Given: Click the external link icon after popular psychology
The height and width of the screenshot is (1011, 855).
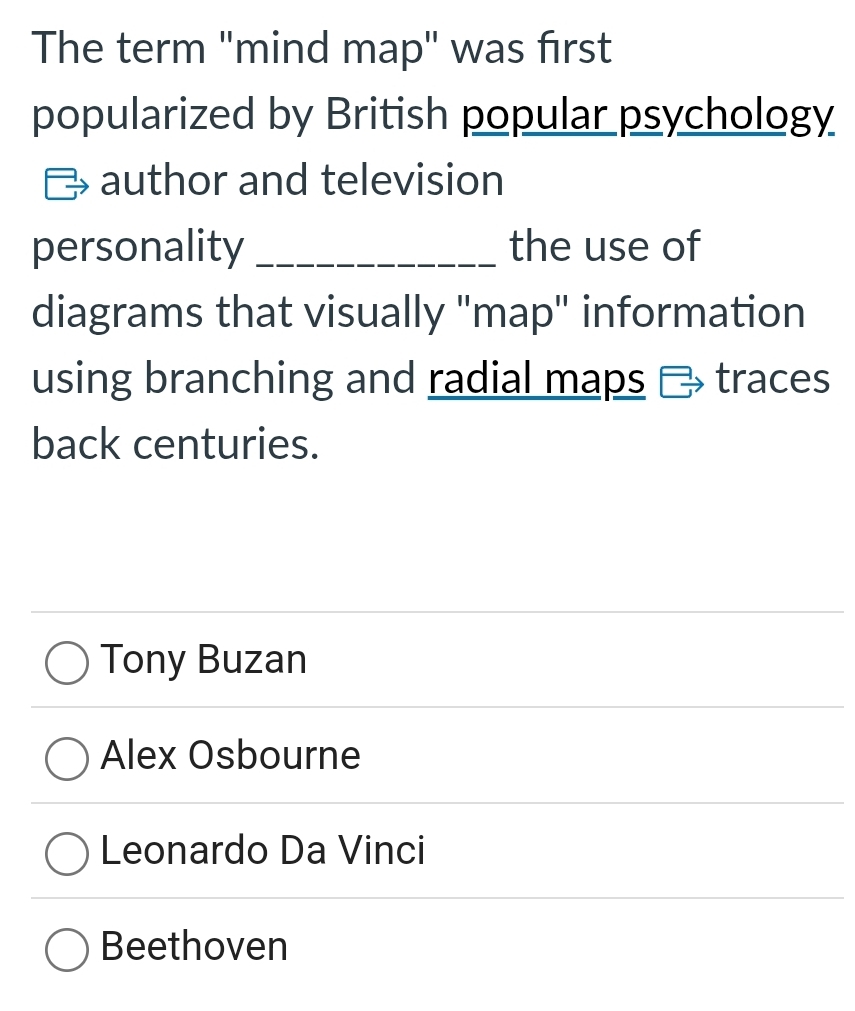Looking at the screenshot, I should pyautogui.click(x=66, y=183).
